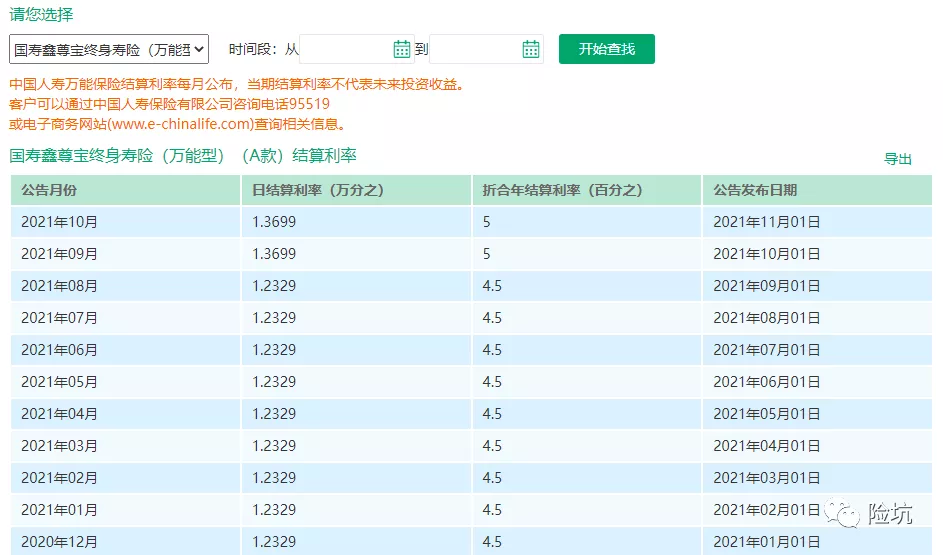Click the 95519 hotline notice line
The width and height of the screenshot is (943, 555).
tap(170, 104)
